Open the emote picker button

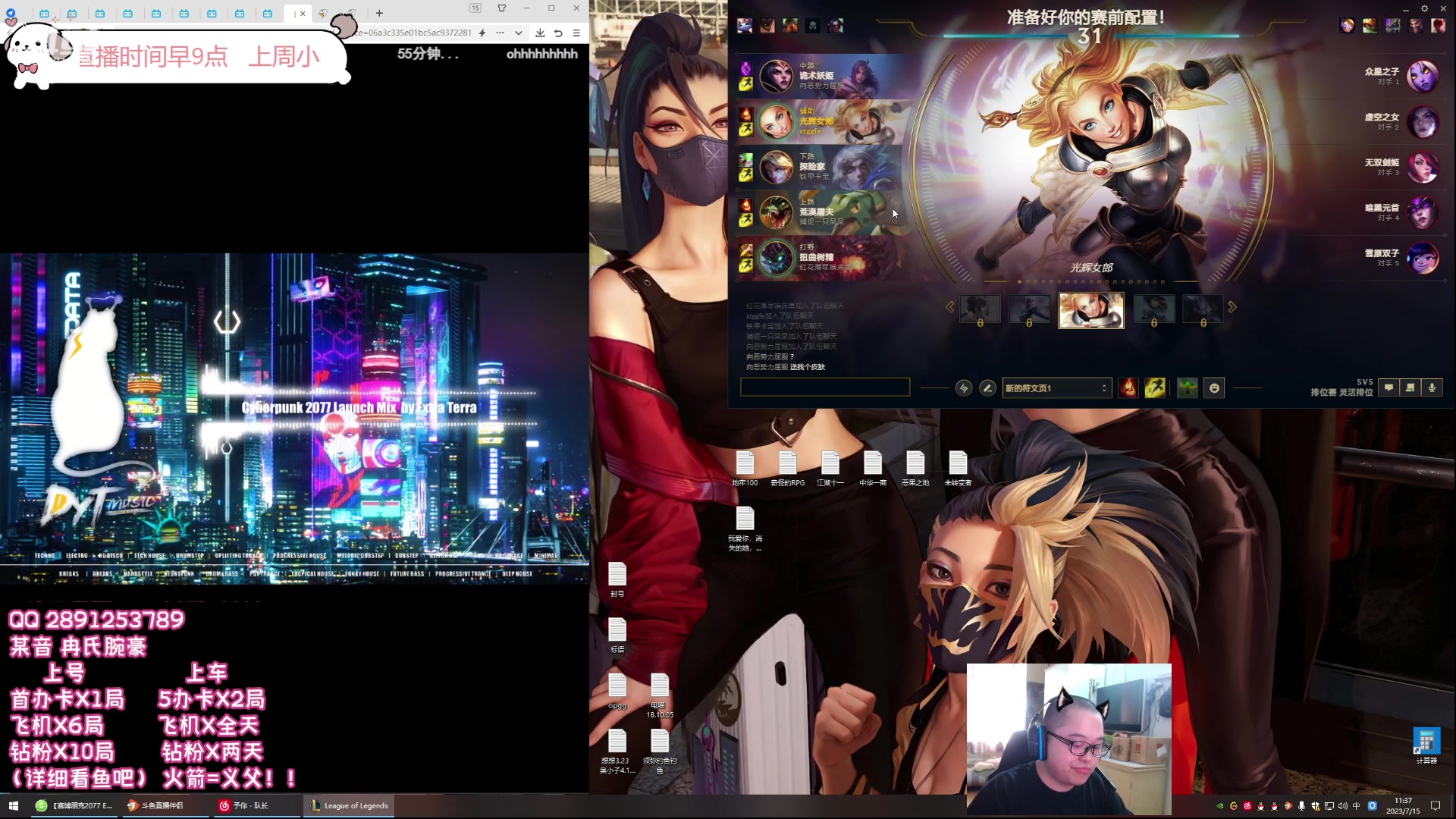pyautogui.click(x=1214, y=388)
